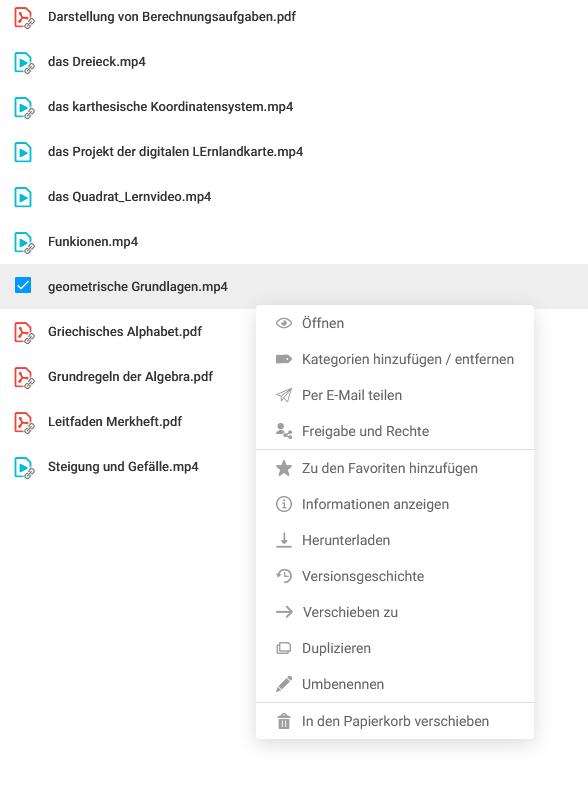Image resolution: width=588 pixels, height=791 pixels.
Task: Open Griechisches Alphabet.pdf file name
Action: (125, 331)
